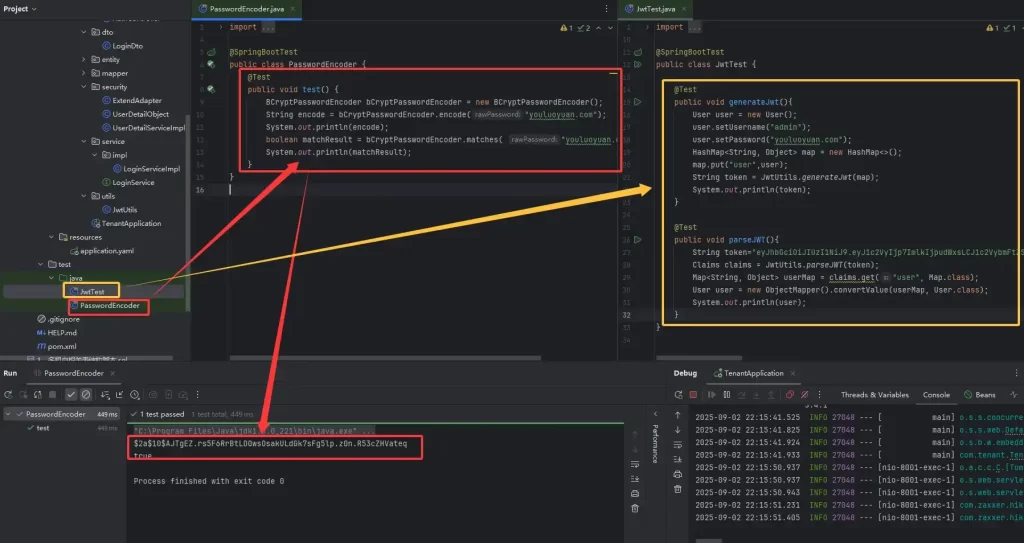Image resolution: width=1024 pixels, height=543 pixels.
Task: Click Rerun icon in Run panel toolbar
Action: pyautogui.click(x=8, y=394)
